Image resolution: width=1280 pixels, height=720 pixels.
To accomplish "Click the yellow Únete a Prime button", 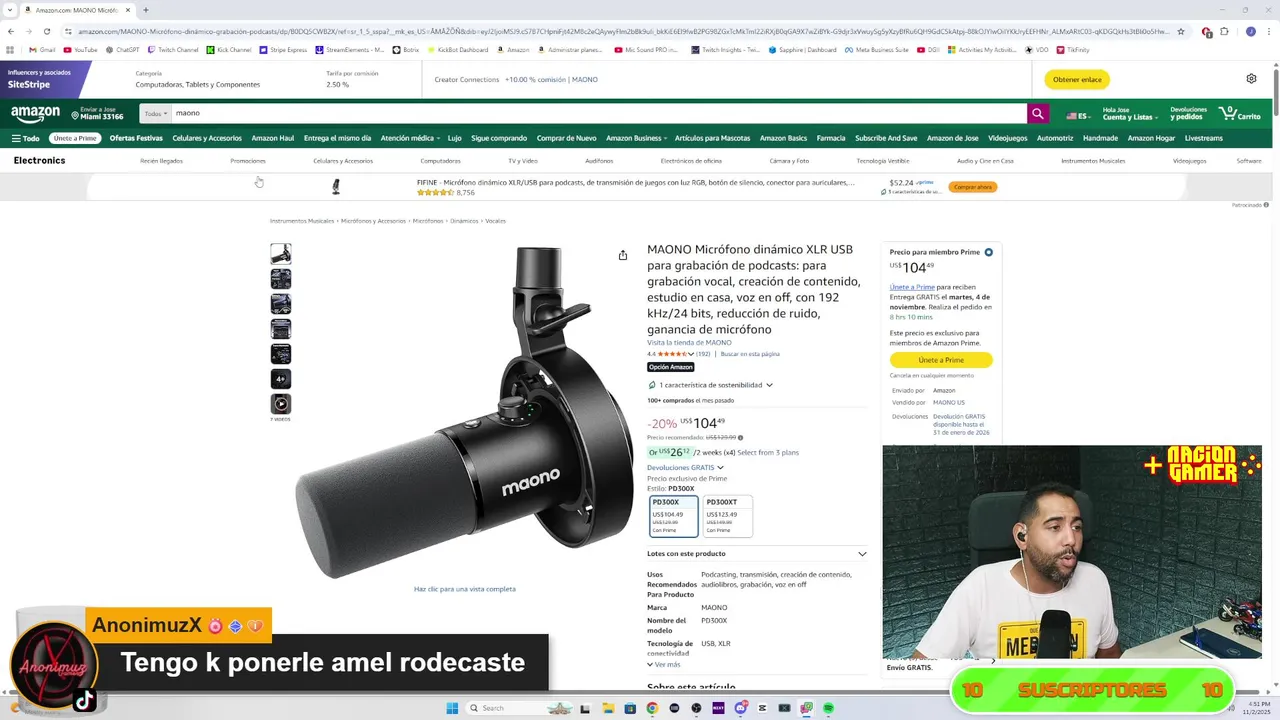I will click(x=941, y=360).
